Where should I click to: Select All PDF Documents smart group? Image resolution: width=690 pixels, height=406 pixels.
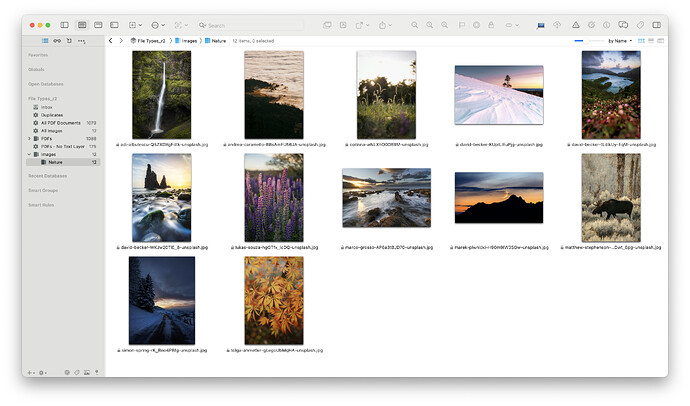tap(60, 123)
